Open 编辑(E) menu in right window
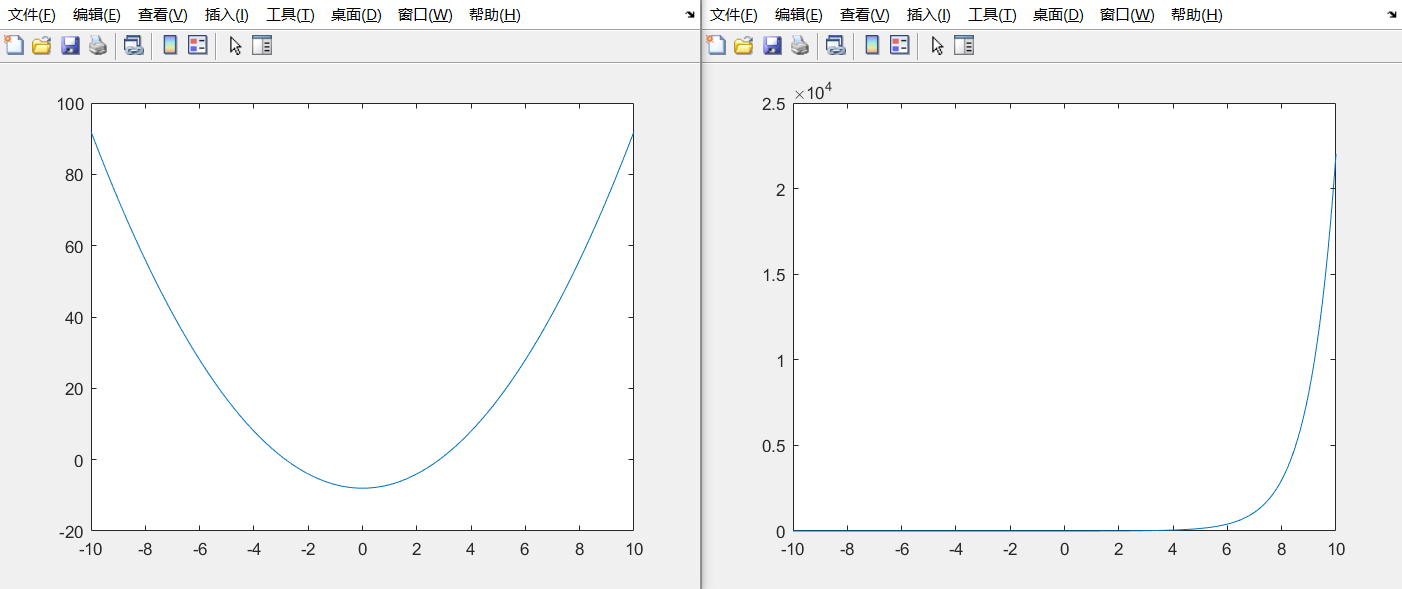 click(799, 15)
